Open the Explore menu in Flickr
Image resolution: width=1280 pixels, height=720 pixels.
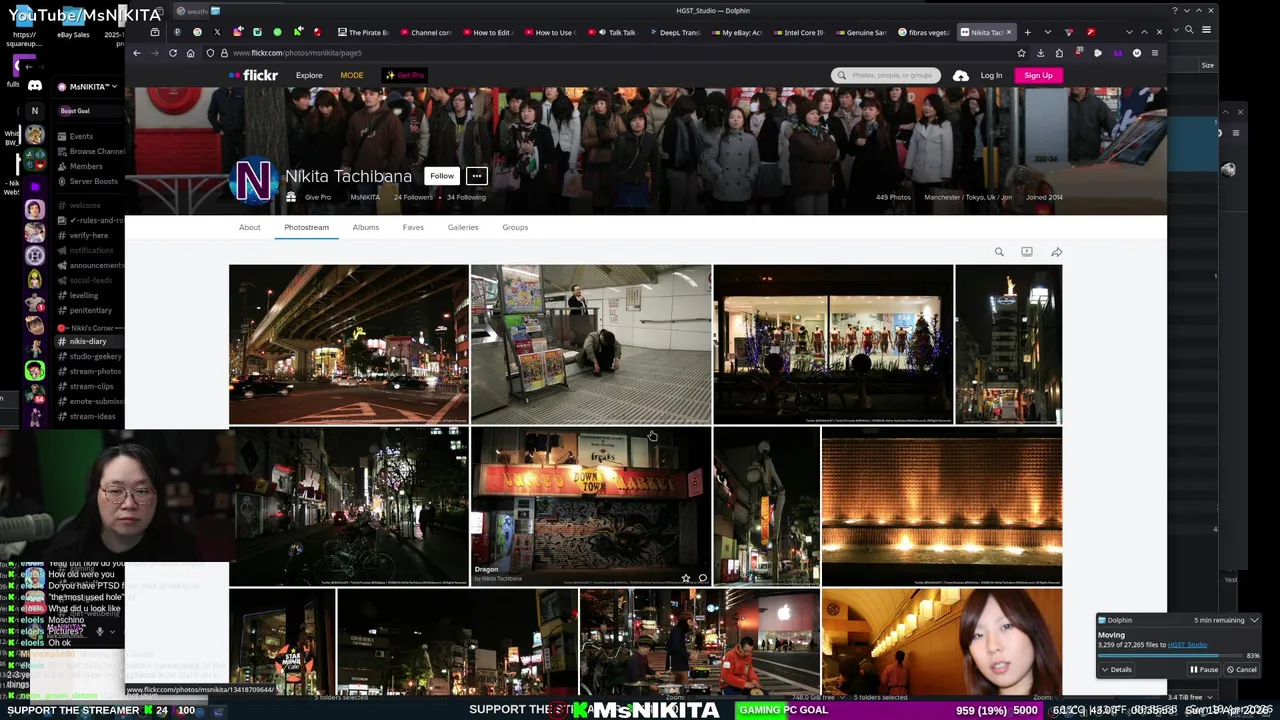309,75
